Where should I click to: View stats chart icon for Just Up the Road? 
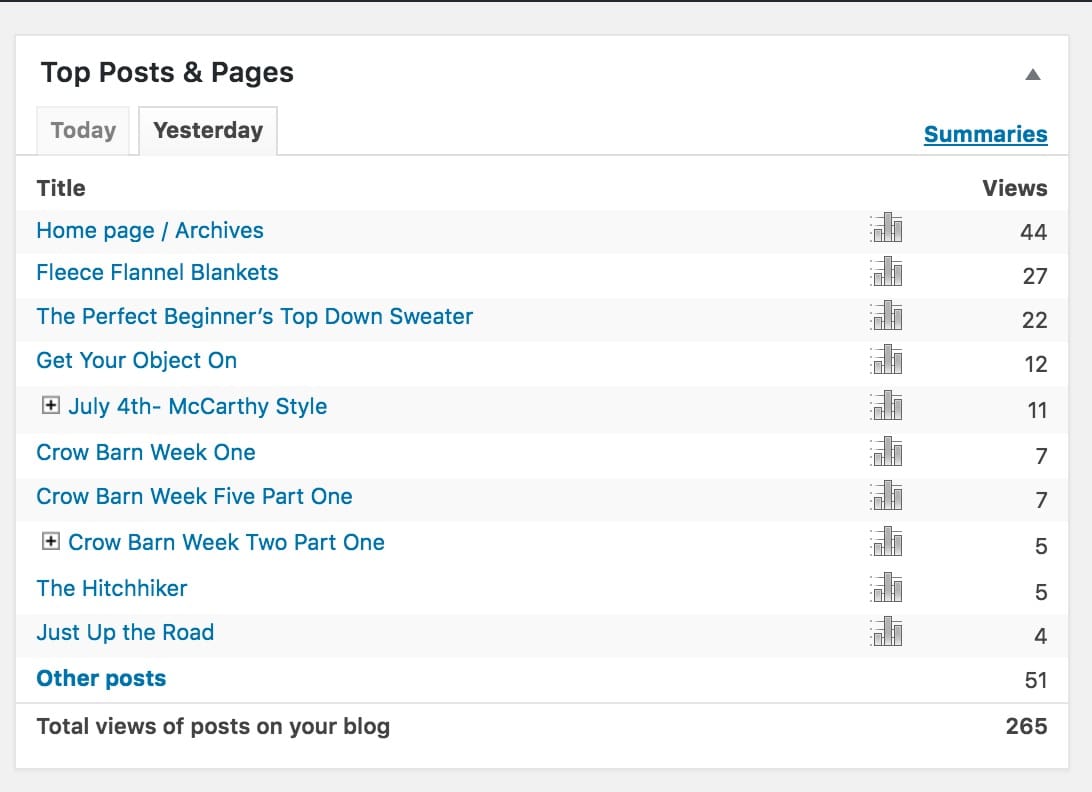(886, 632)
